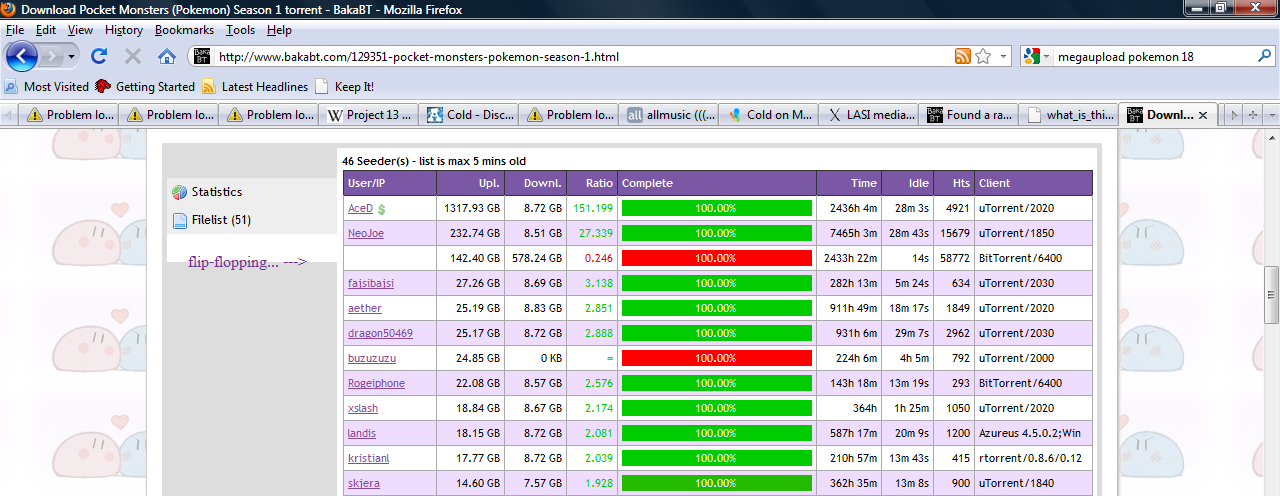Expand the address bar history dropdown
1280x496 pixels.
(x=1004, y=57)
